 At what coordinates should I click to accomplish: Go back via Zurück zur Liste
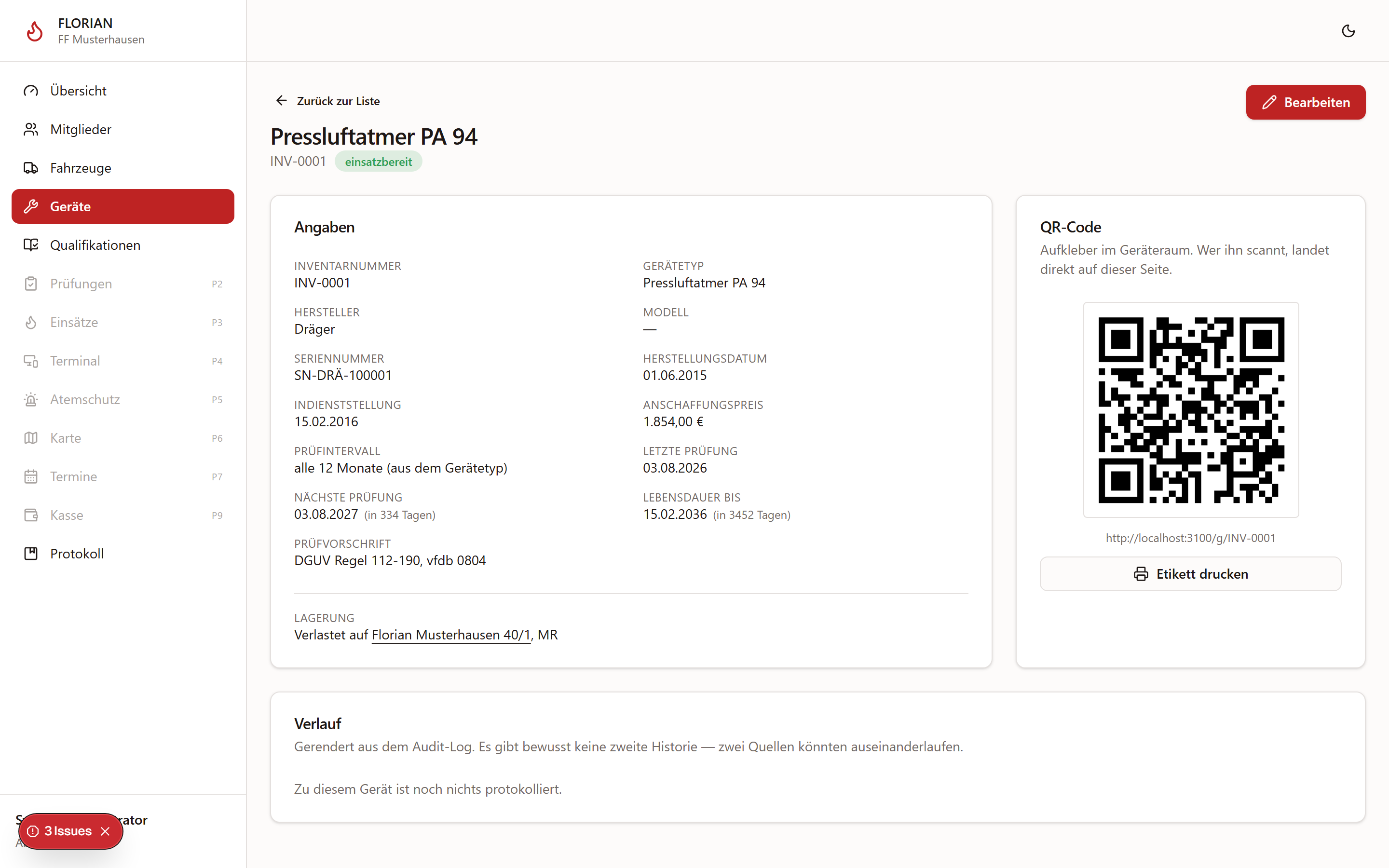pyautogui.click(x=327, y=101)
